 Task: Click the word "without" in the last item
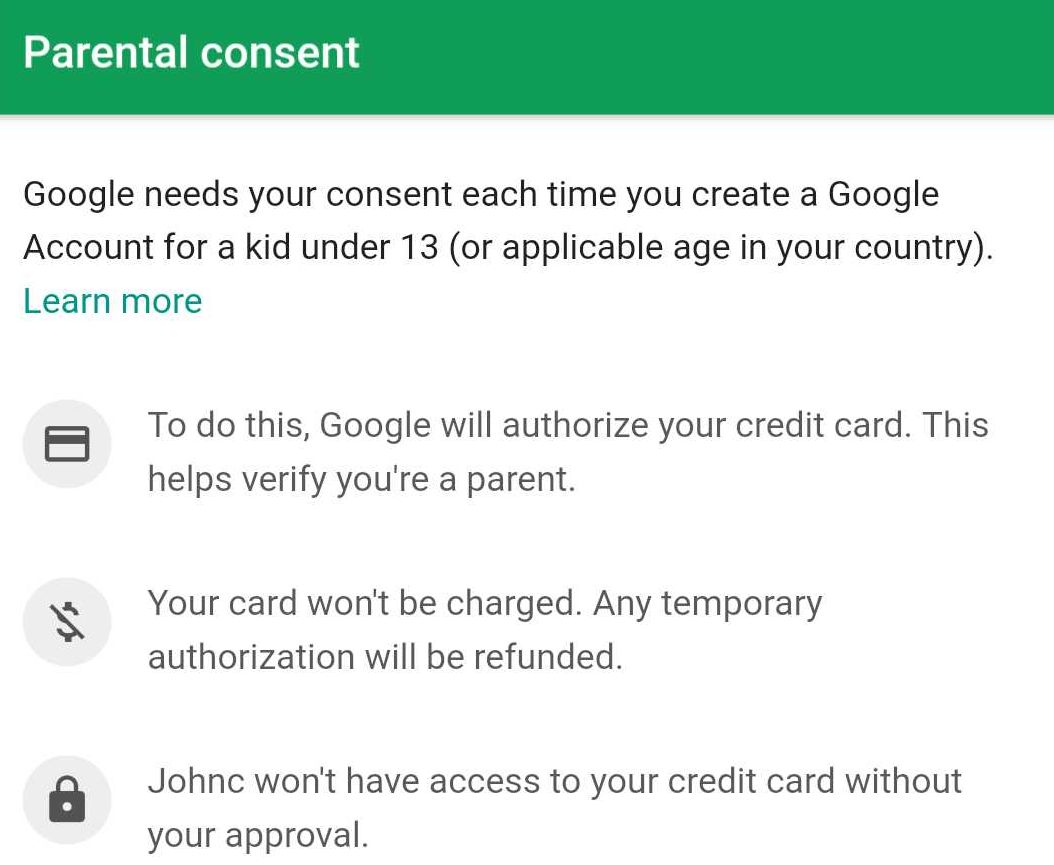(903, 781)
